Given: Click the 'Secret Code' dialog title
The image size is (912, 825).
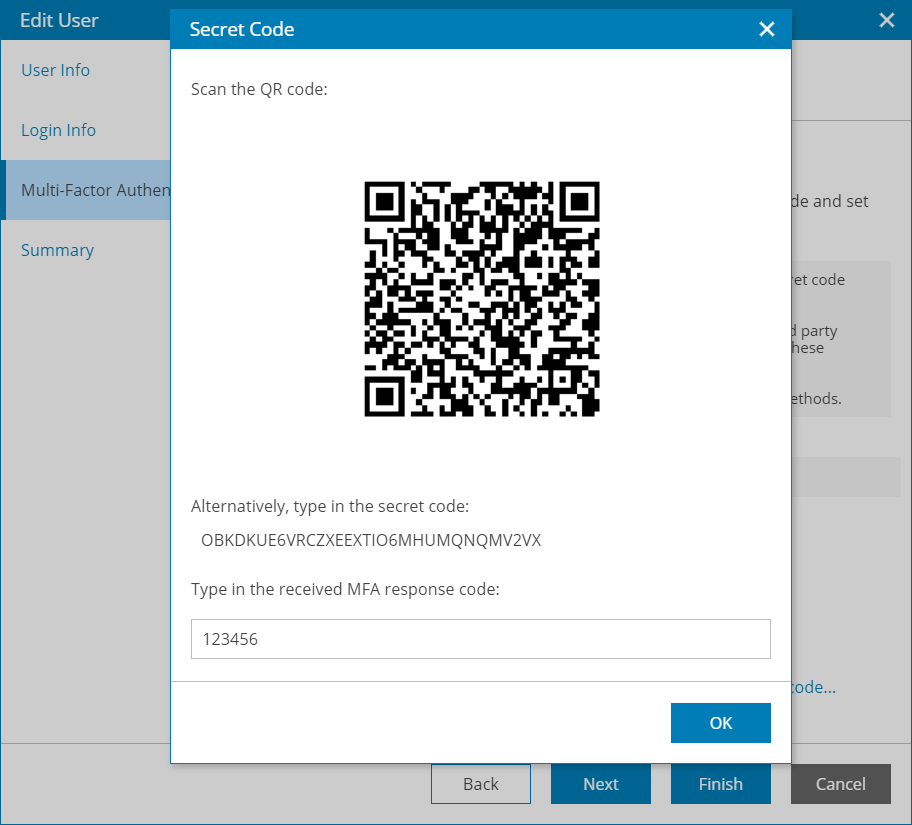Looking at the screenshot, I should [241, 29].
